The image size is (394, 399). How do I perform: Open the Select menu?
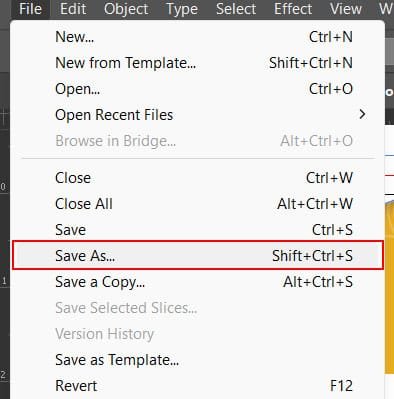(236, 9)
